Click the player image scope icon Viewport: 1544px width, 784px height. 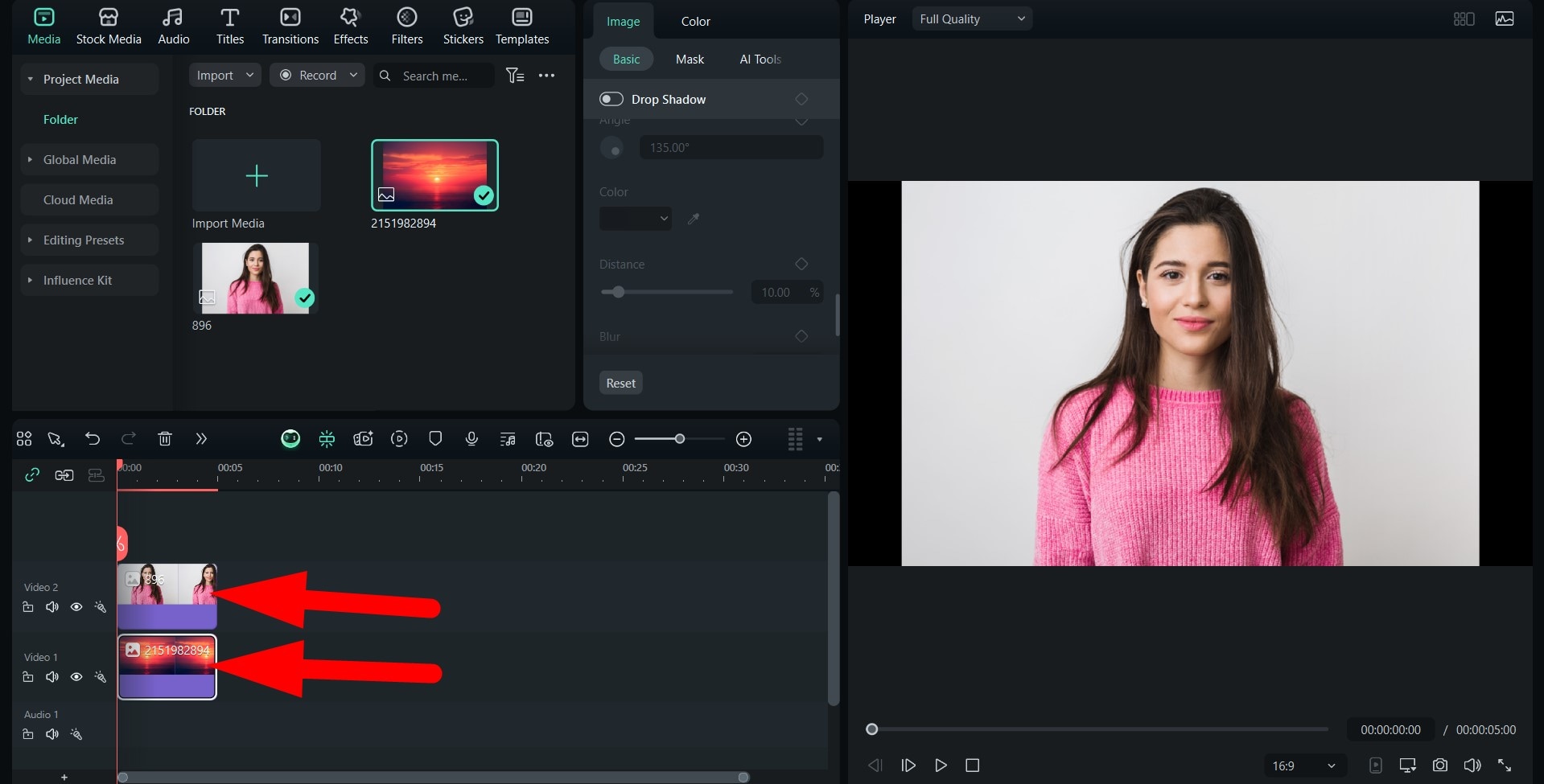pyautogui.click(x=1505, y=18)
